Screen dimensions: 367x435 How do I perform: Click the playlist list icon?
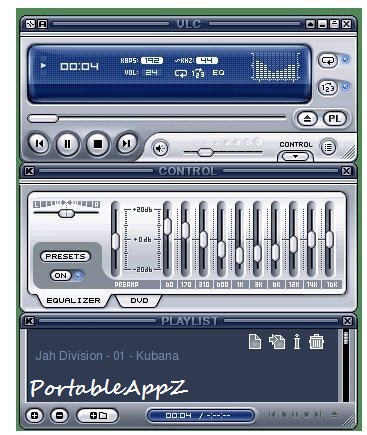pos(328,147)
